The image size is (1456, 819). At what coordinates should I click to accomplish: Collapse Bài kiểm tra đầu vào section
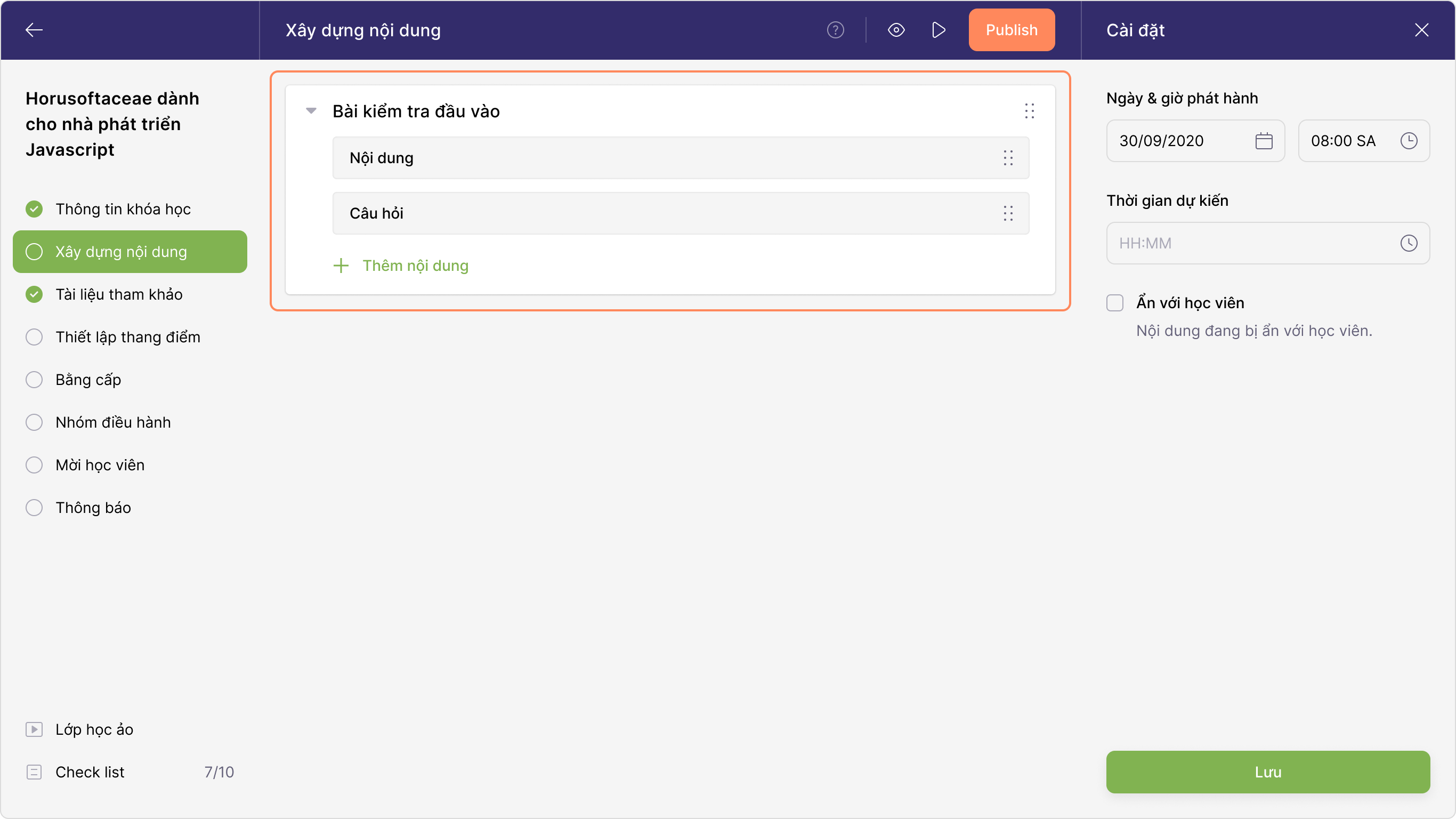coord(311,111)
